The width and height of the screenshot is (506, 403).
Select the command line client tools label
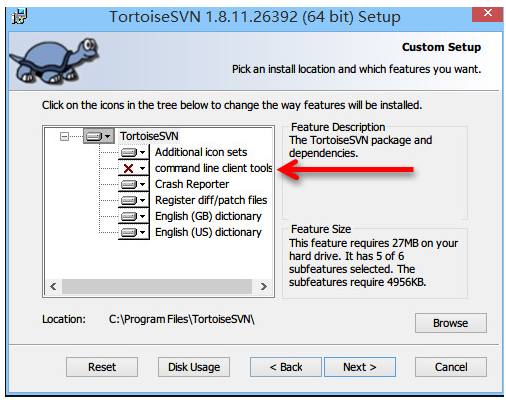213,168
